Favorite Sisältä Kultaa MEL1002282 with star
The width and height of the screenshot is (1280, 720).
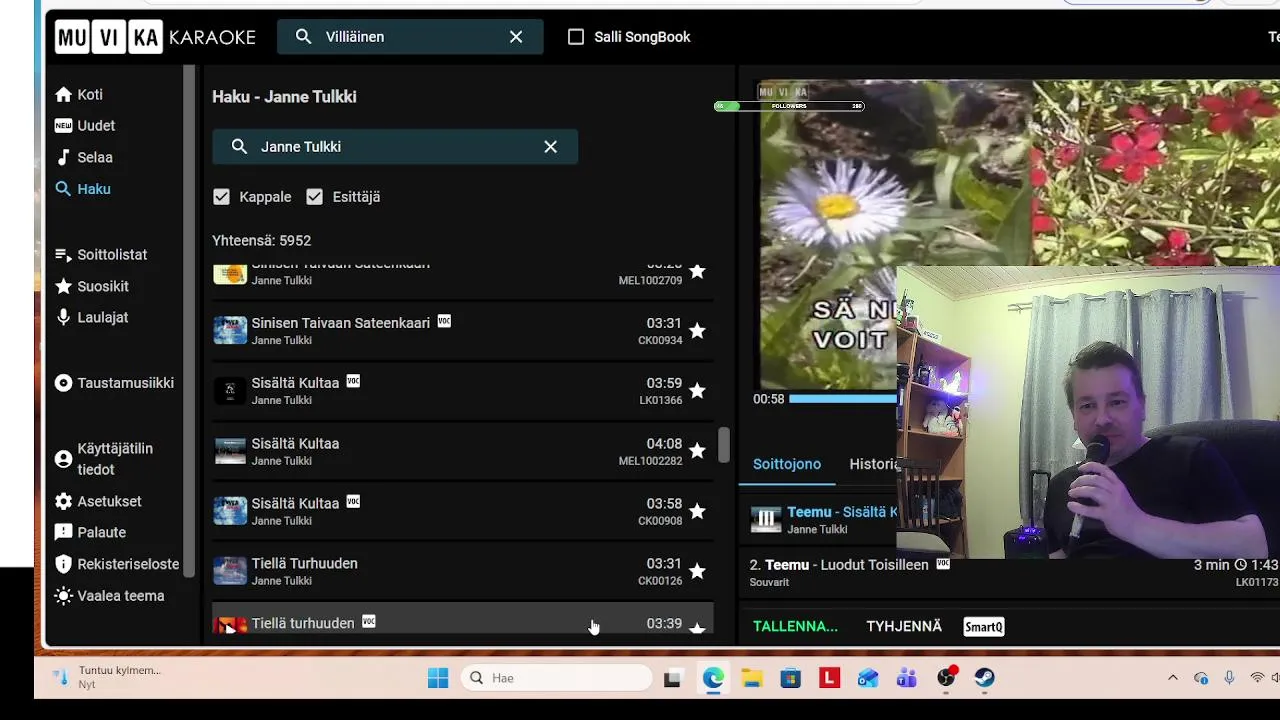pyautogui.click(x=697, y=451)
